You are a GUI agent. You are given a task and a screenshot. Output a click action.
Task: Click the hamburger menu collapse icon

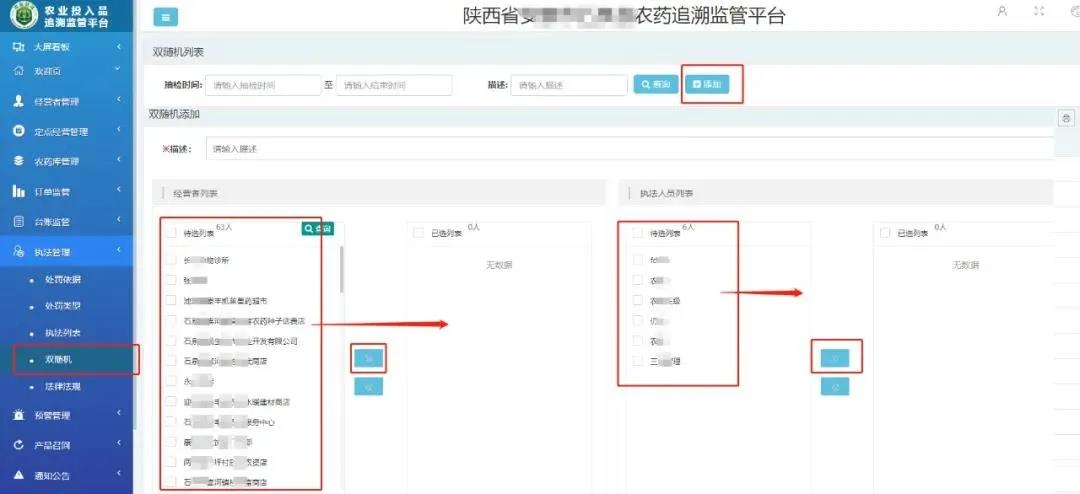(x=166, y=17)
